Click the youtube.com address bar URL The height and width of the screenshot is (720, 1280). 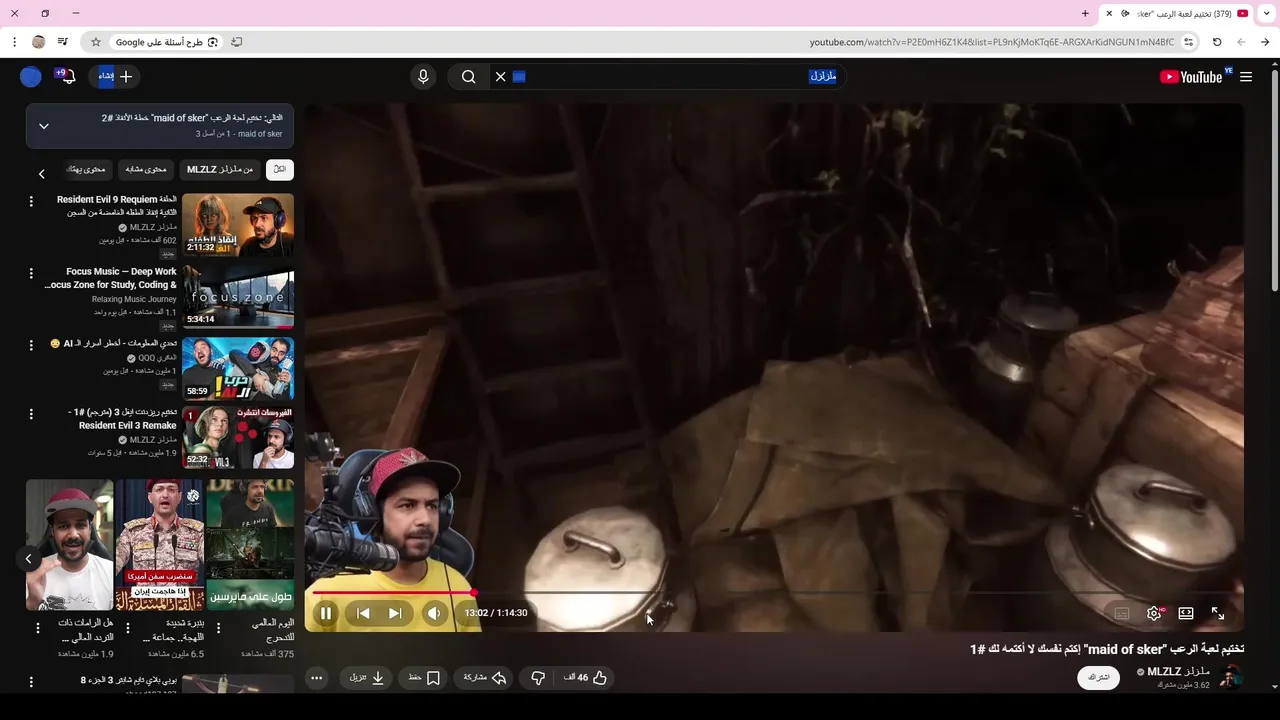(992, 42)
